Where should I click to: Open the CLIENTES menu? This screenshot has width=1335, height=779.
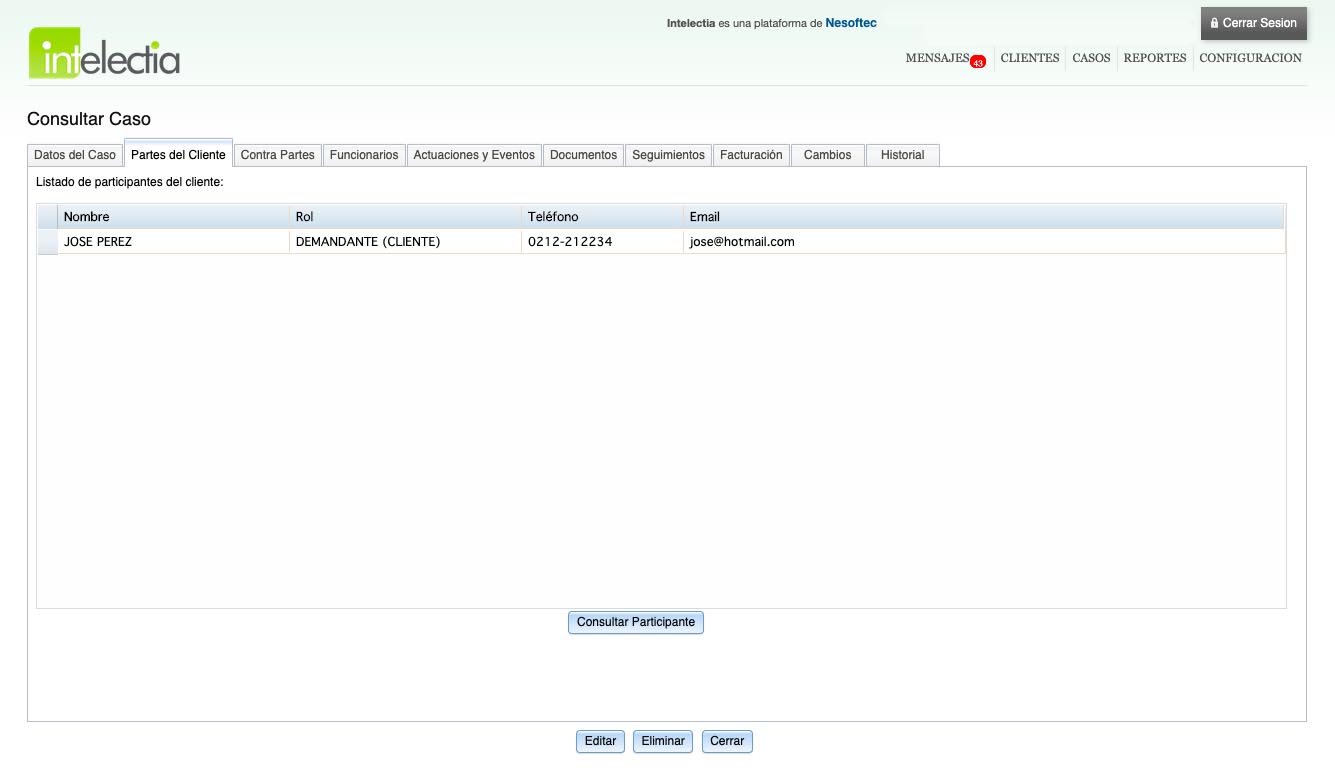click(1029, 58)
